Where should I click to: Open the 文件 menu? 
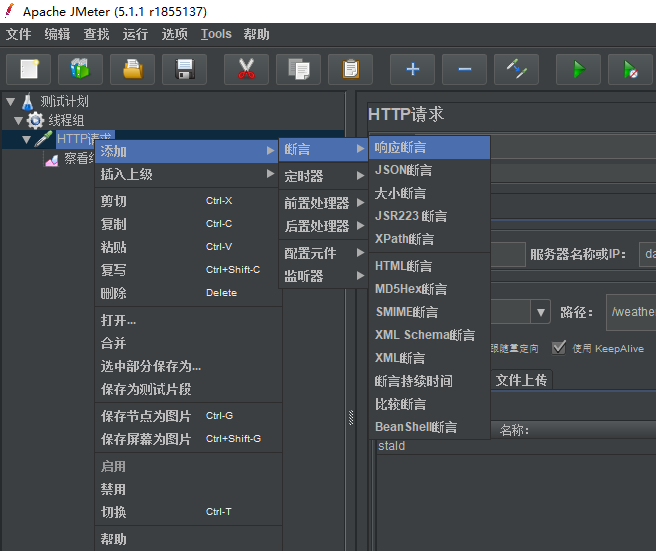(x=18, y=34)
